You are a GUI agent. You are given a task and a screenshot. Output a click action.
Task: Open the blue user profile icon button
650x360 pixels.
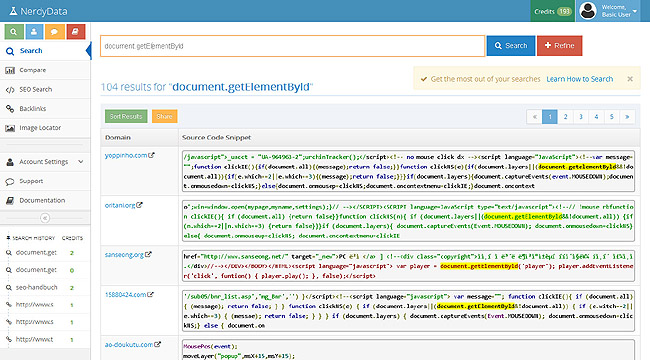click(34, 32)
